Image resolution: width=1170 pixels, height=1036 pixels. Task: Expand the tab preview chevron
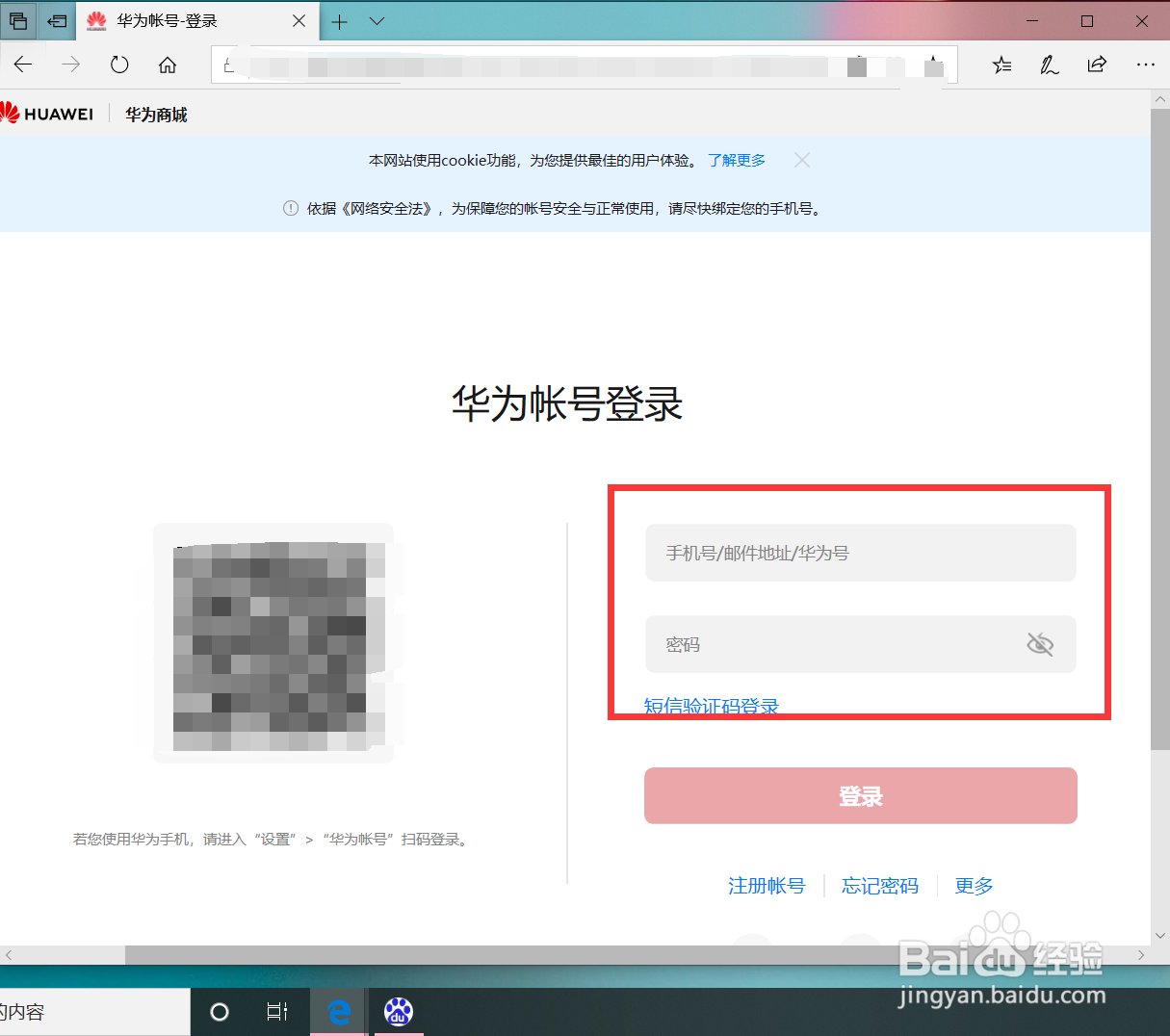(x=377, y=21)
